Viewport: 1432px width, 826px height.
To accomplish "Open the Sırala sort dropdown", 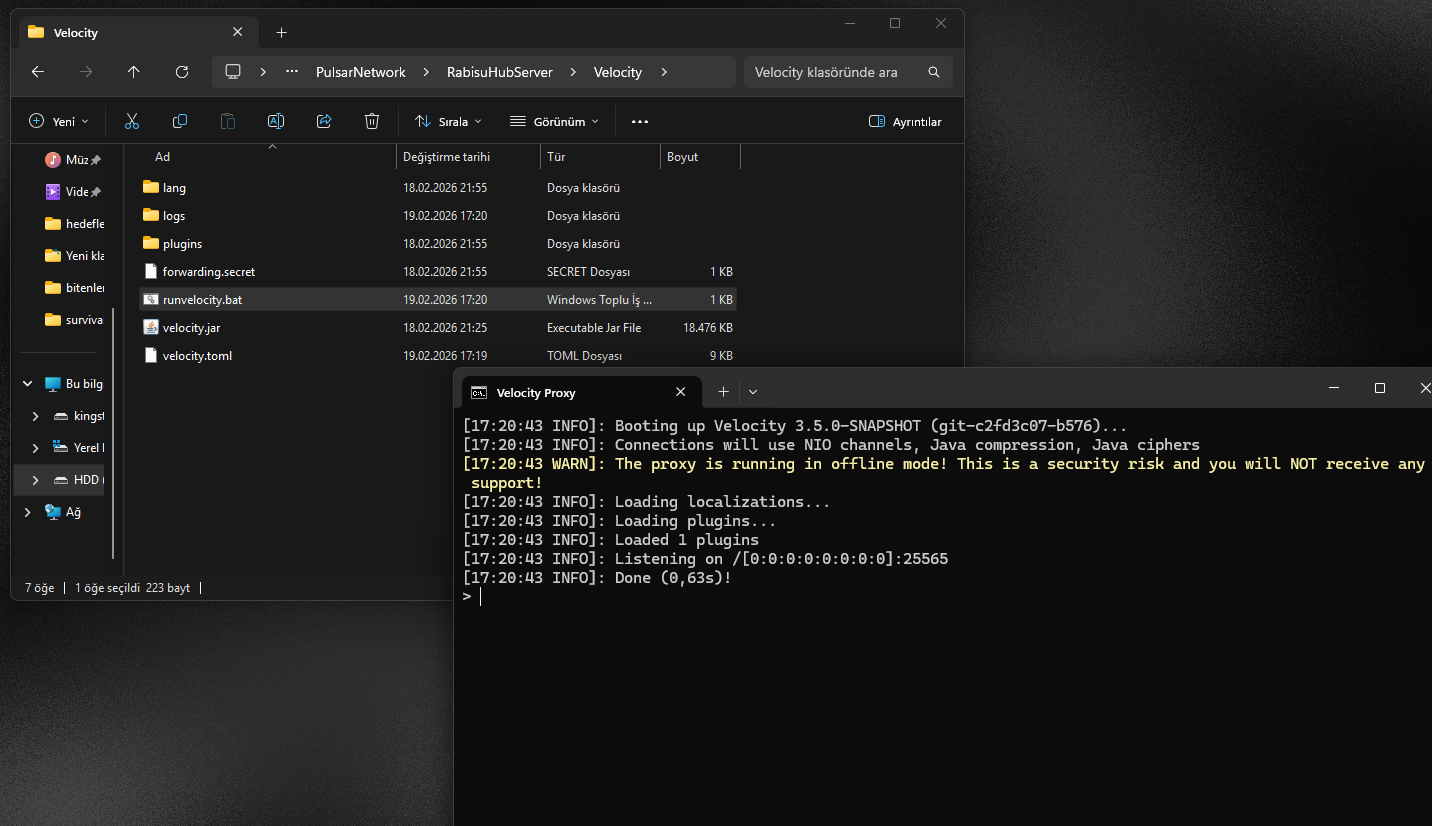I will pyautogui.click(x=448, y=121).
